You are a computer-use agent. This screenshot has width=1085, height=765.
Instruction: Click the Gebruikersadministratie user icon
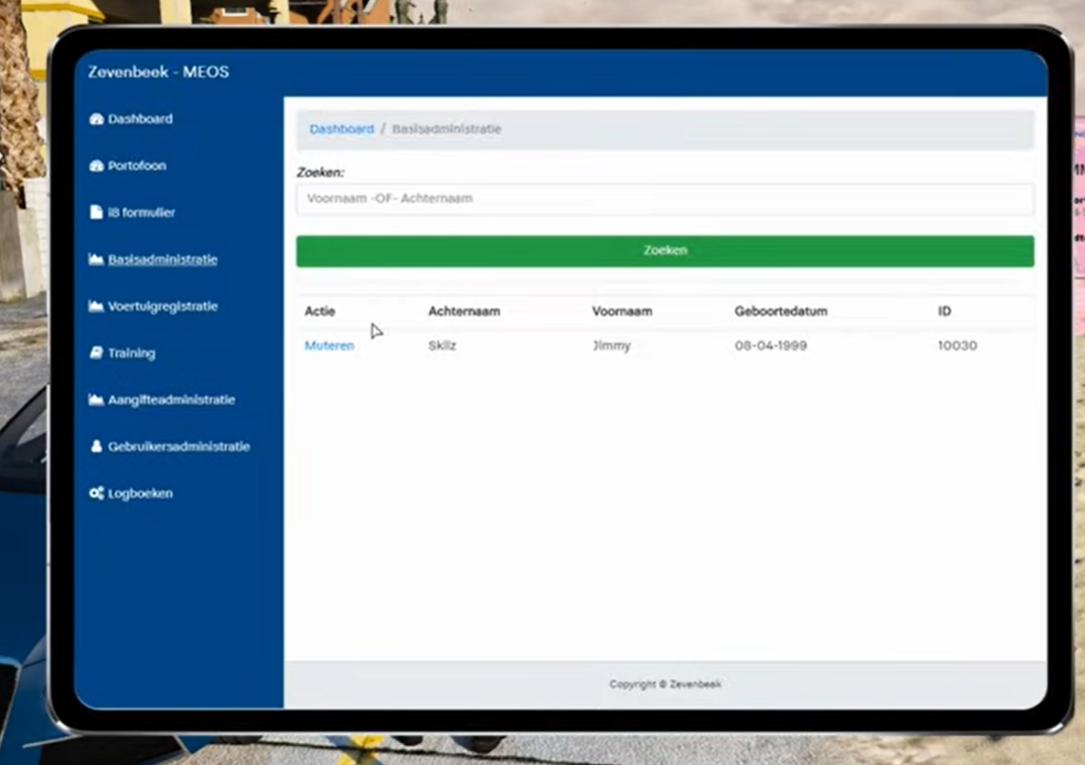[x=96, y=447]
